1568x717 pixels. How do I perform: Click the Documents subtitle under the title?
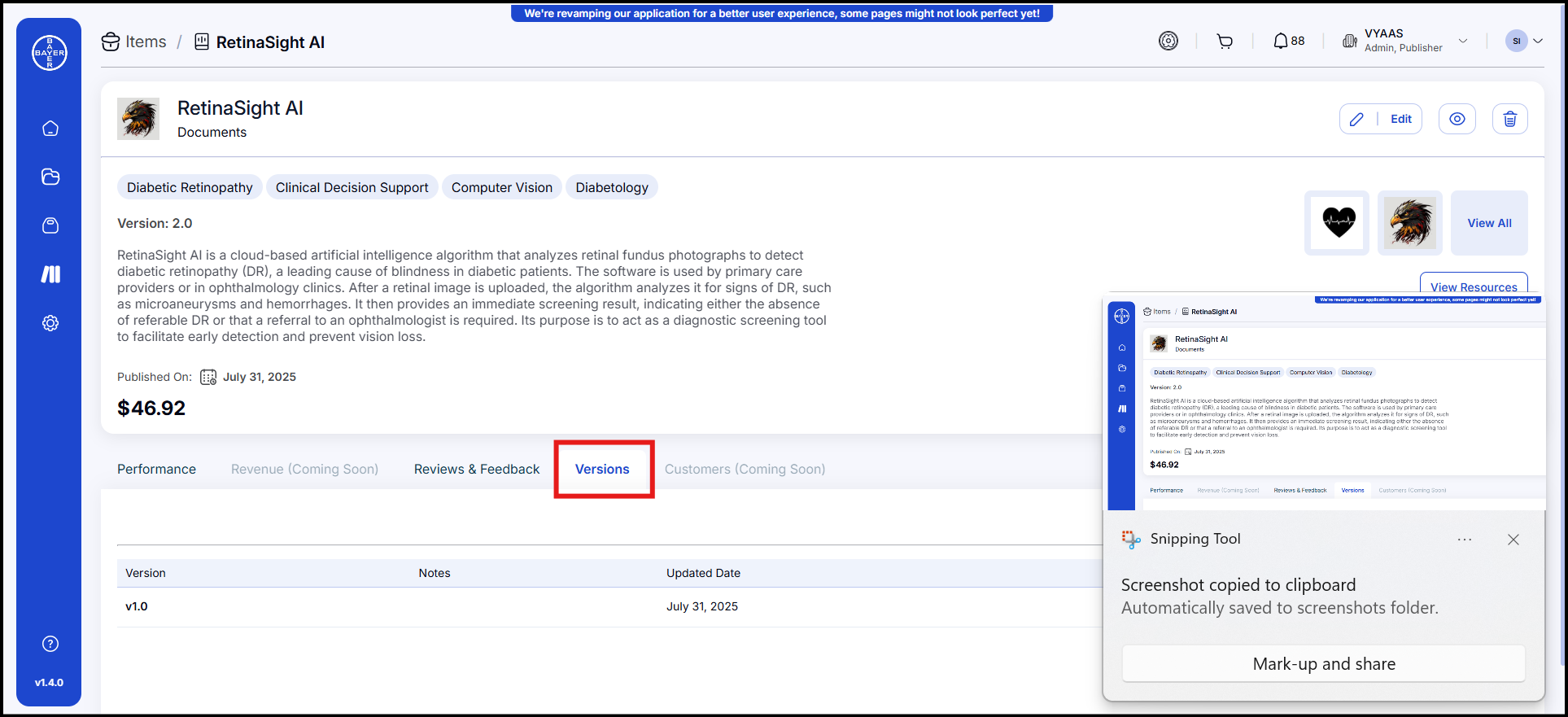click(212, 132)
